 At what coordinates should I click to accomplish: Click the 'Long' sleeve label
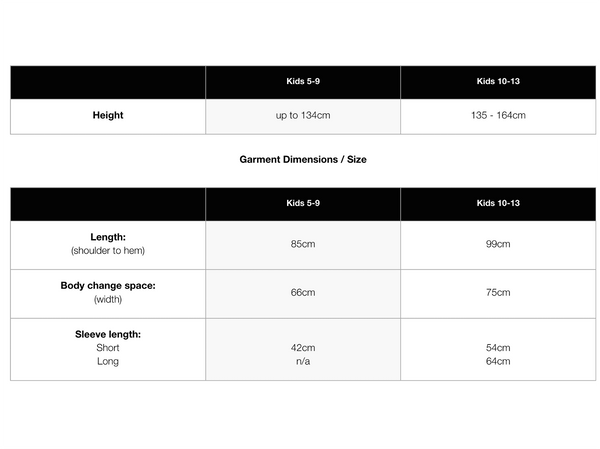(108, 361)
